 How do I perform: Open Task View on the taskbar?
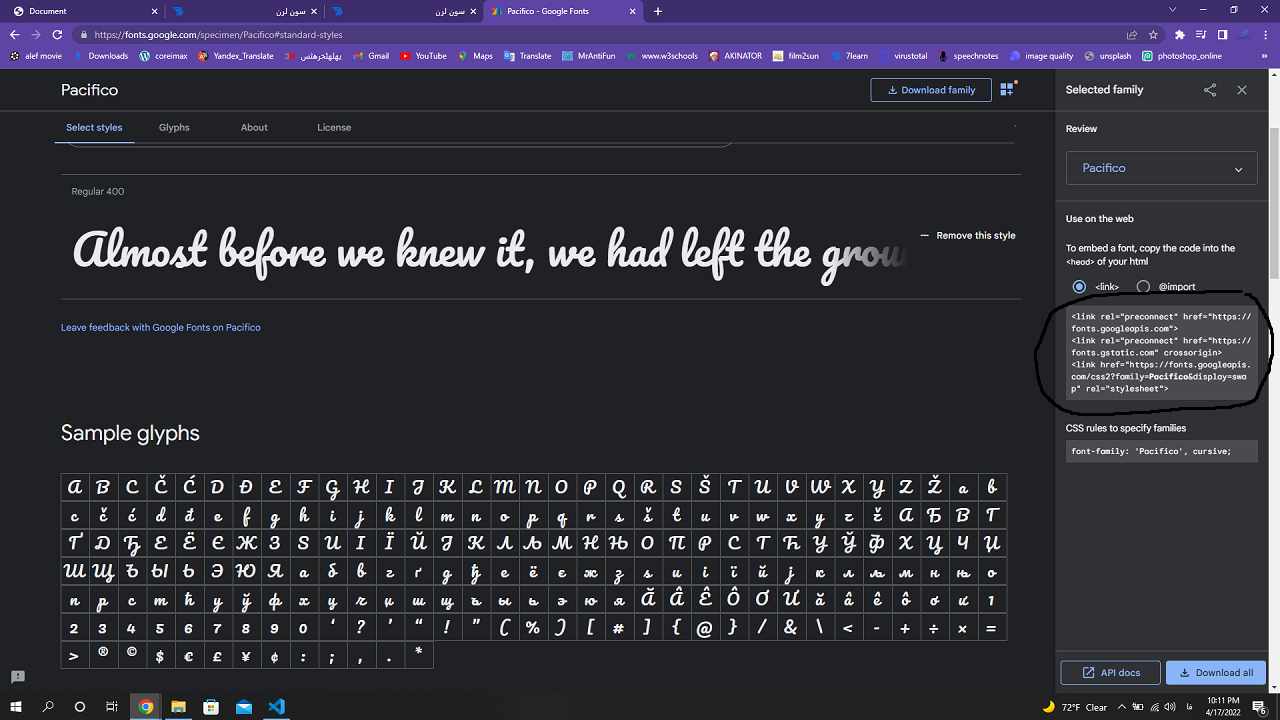pos(112,706)
